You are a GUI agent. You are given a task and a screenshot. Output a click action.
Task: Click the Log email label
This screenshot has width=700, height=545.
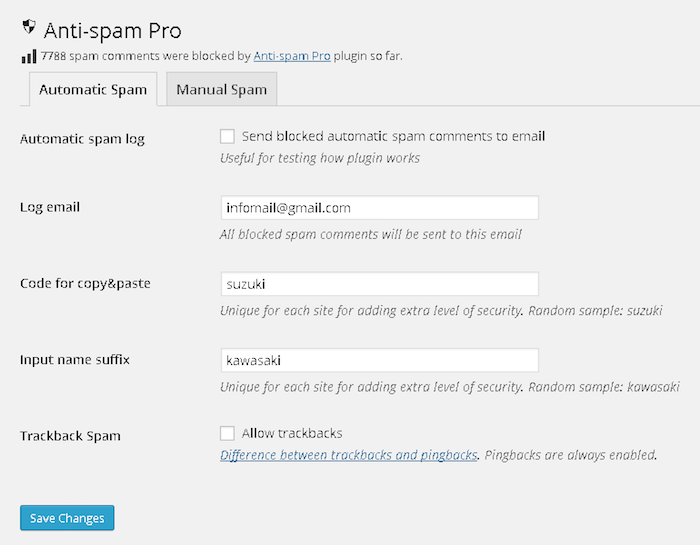50,207
